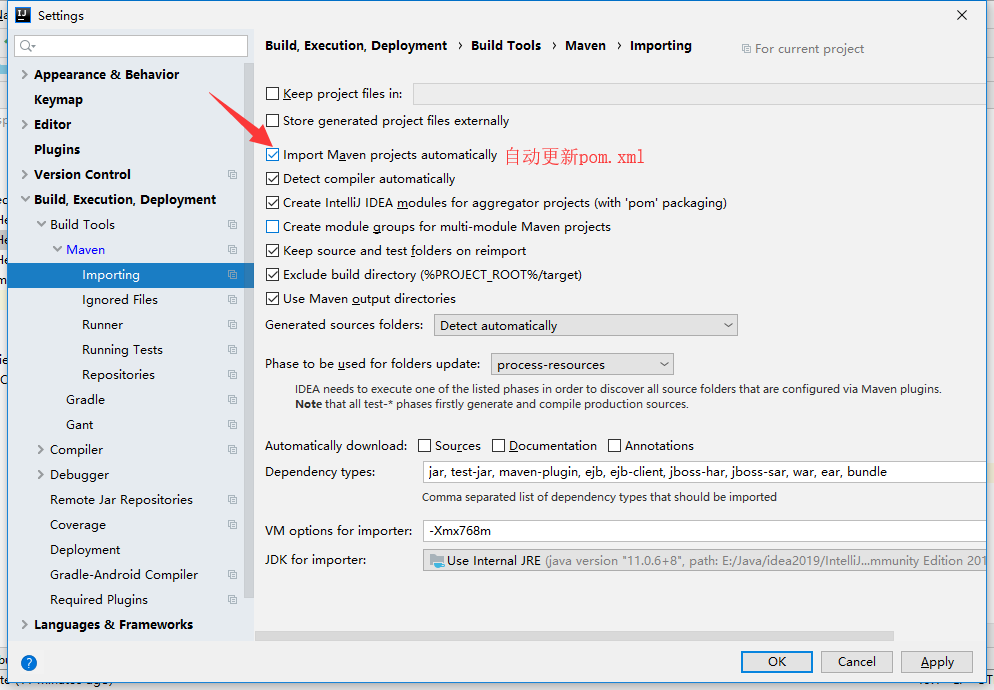The image size is (994, 690).
Task: Toggle Store generated project files externally
Action: click(x=273, y=120)
